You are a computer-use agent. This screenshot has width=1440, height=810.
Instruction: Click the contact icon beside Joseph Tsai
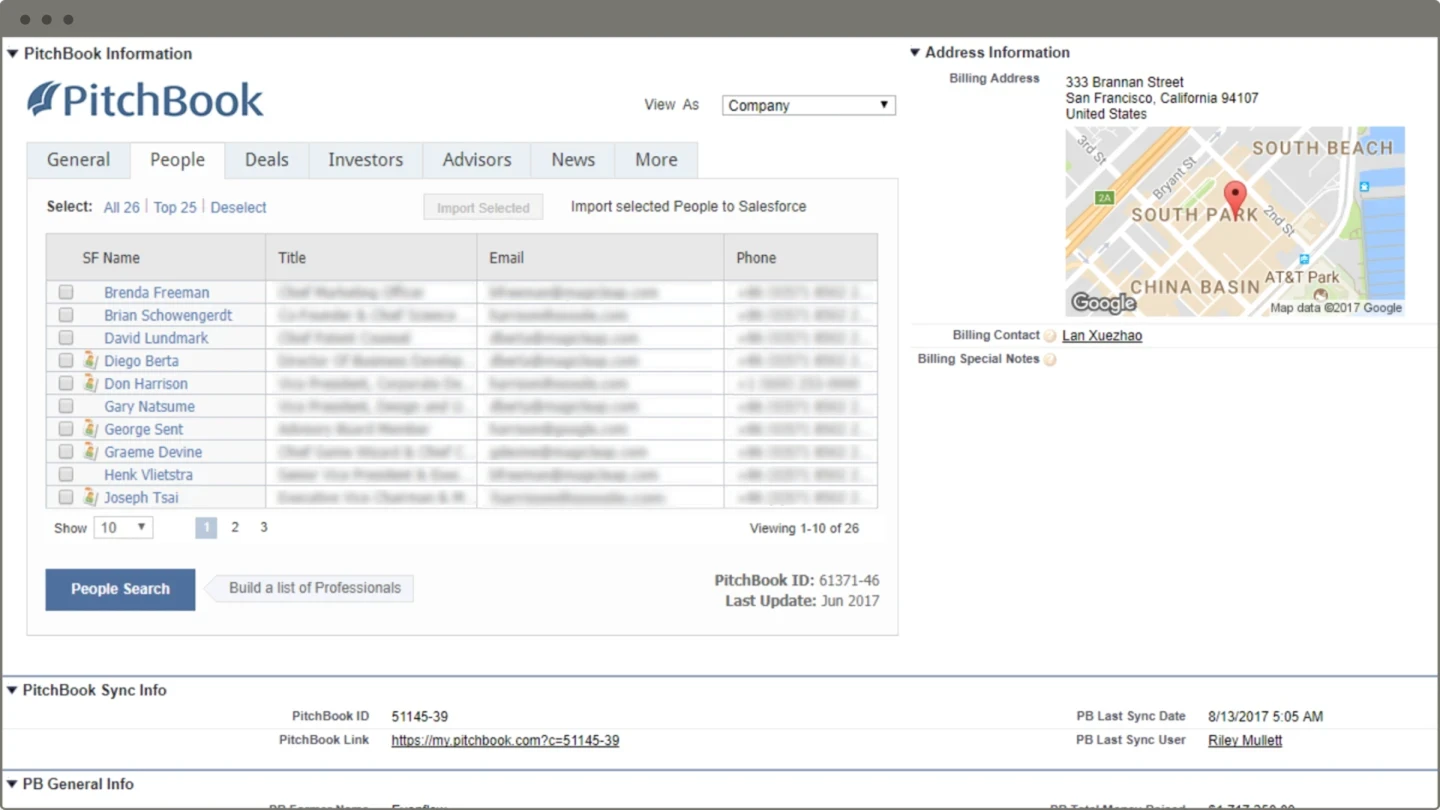click(90, 497)
